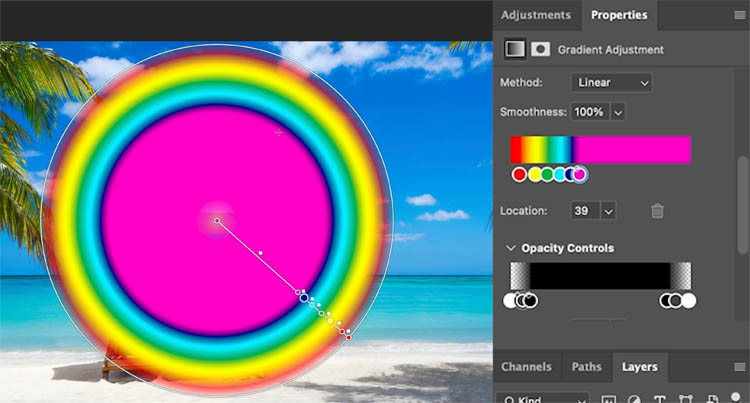Open the Kind filter dropdown in Layers
The width and height of the screenshot is (750, 403).
542,399
